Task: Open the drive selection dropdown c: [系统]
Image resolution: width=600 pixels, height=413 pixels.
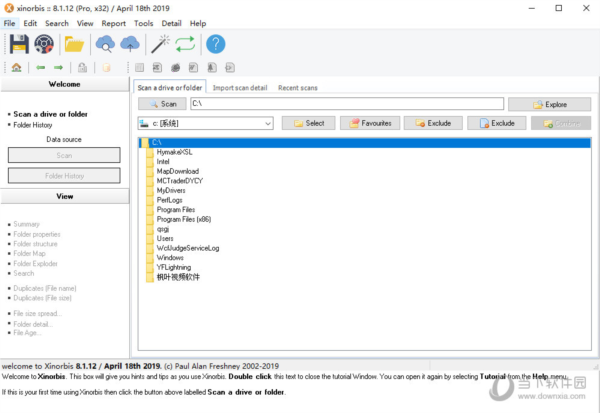Action: [x=205, y=123]
